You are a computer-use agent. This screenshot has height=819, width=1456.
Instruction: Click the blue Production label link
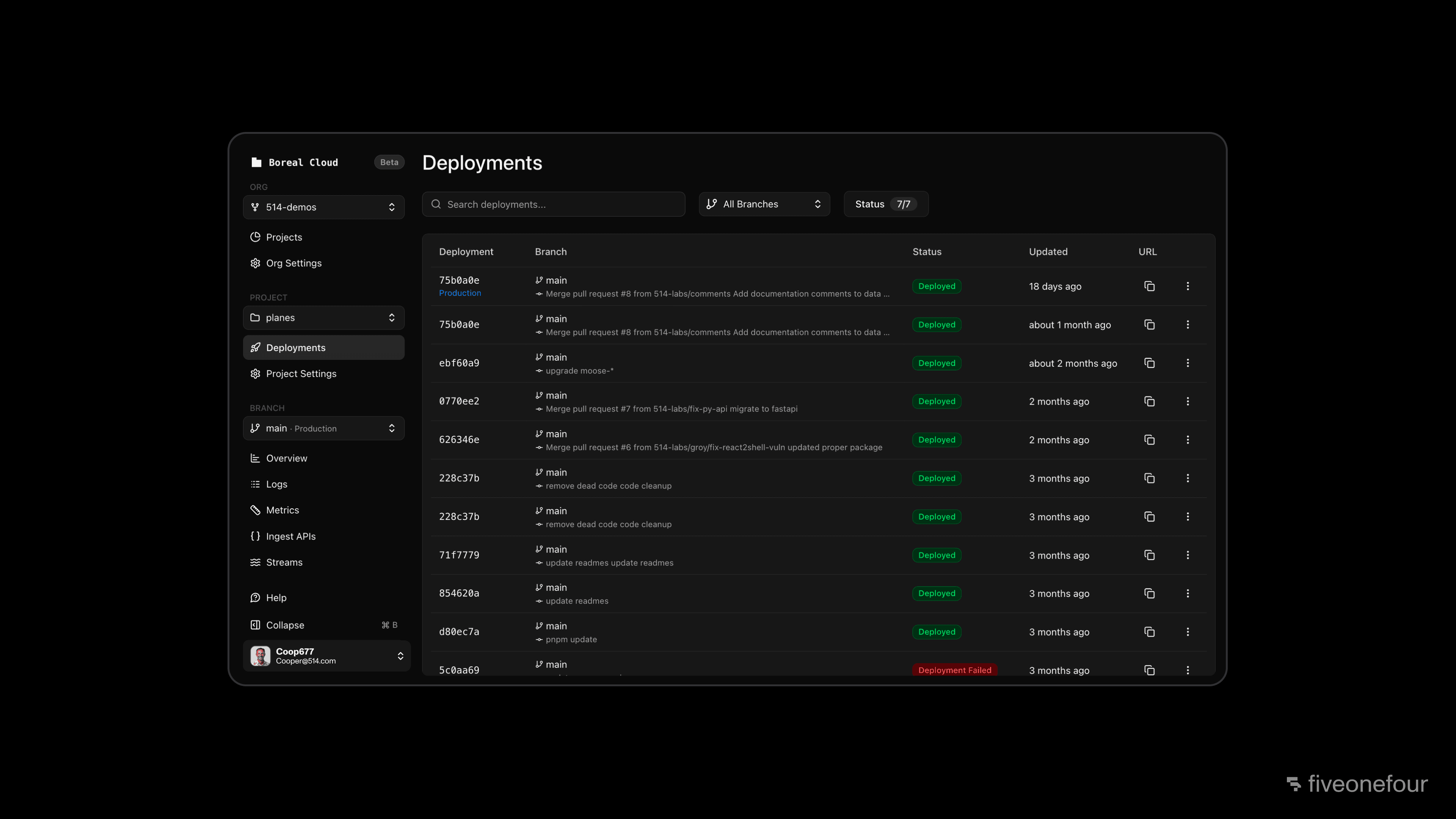[460, 293]
